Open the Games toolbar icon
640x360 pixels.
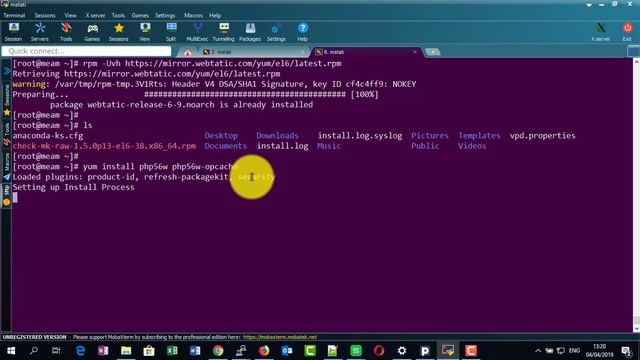pyautogui.click(x=92, y=32)
